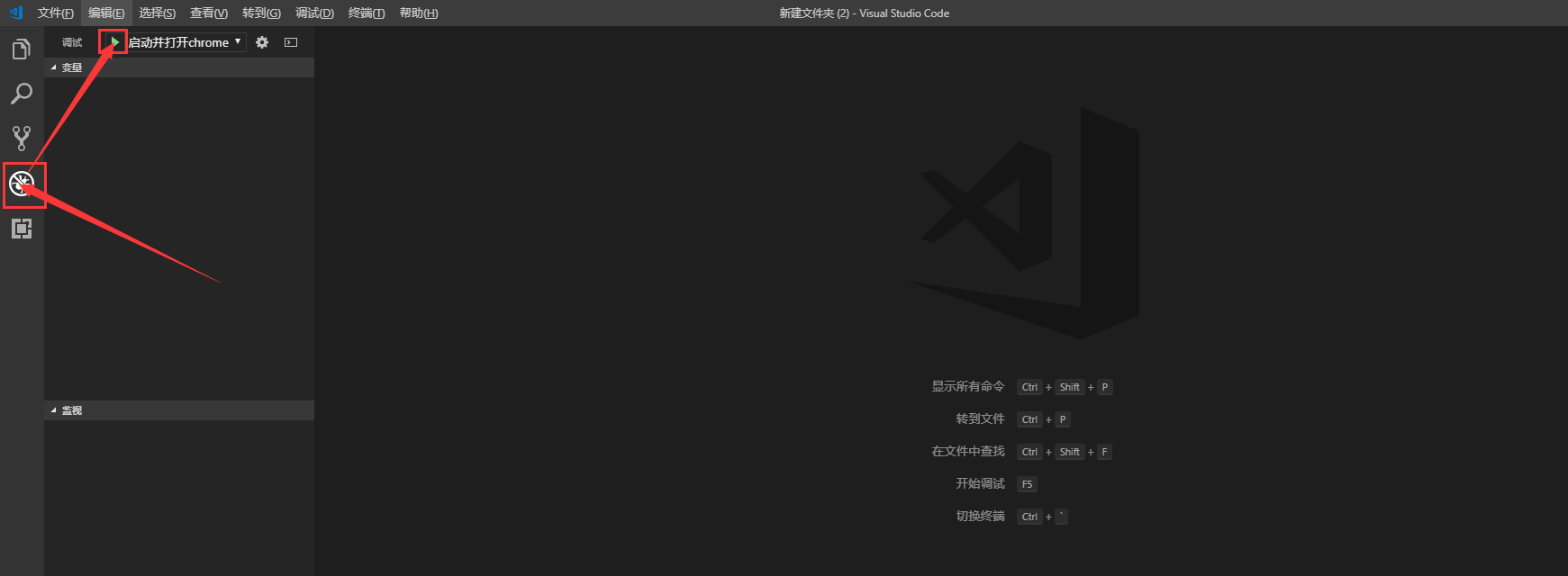The image size is (1568, 576).
Task: Start debugging with green play button
Action: (x=114, y=42)
